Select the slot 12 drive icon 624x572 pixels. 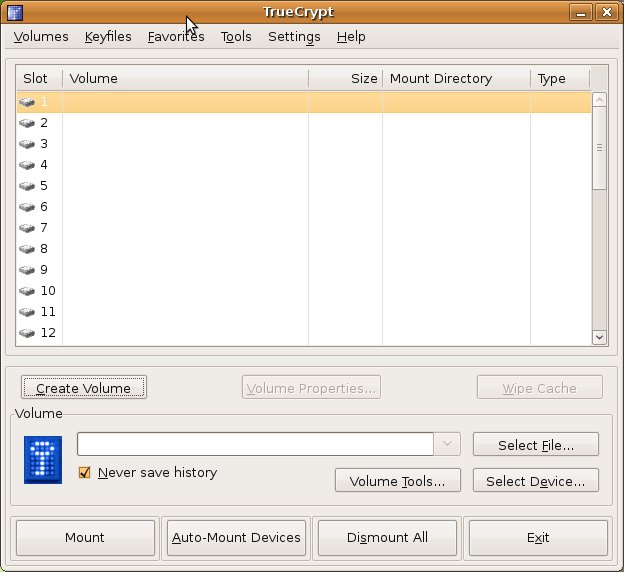click(27, 333)
